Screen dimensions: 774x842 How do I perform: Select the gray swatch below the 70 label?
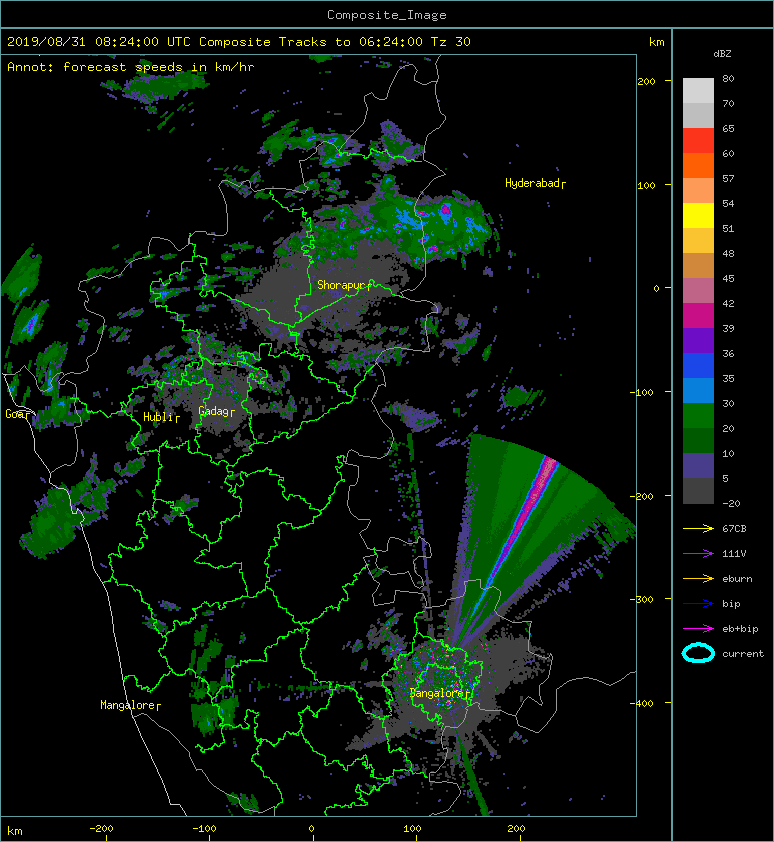click(x=698, y=115)
